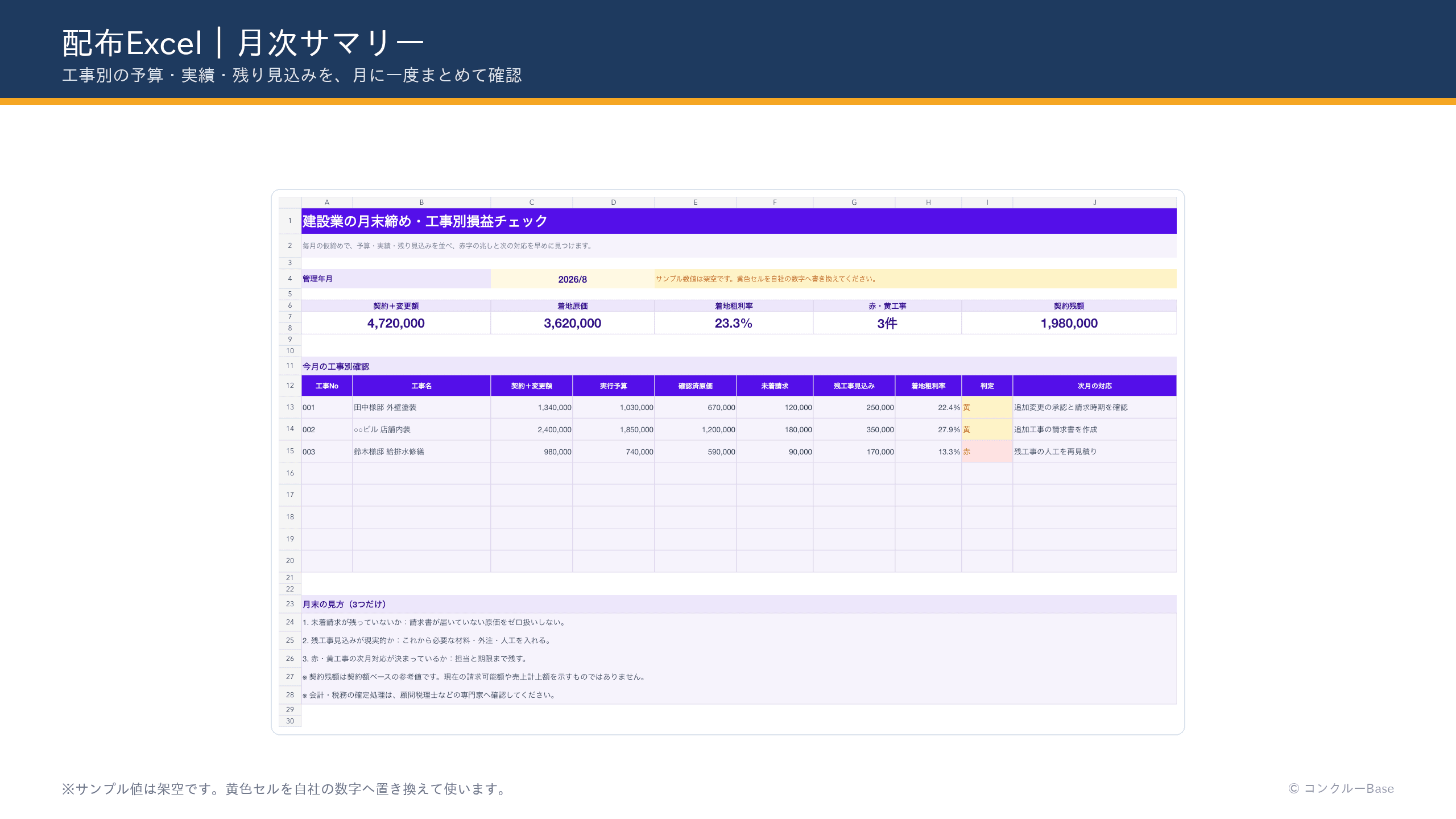Click summary value 1,980,000

[x=1069, y=323]
